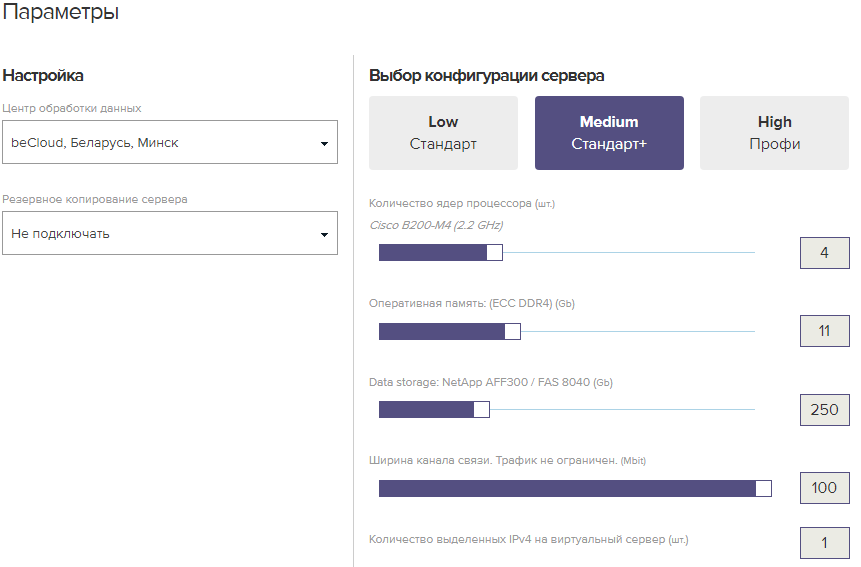Click the IPv4 count field showing 1

(x=824, y=543)
